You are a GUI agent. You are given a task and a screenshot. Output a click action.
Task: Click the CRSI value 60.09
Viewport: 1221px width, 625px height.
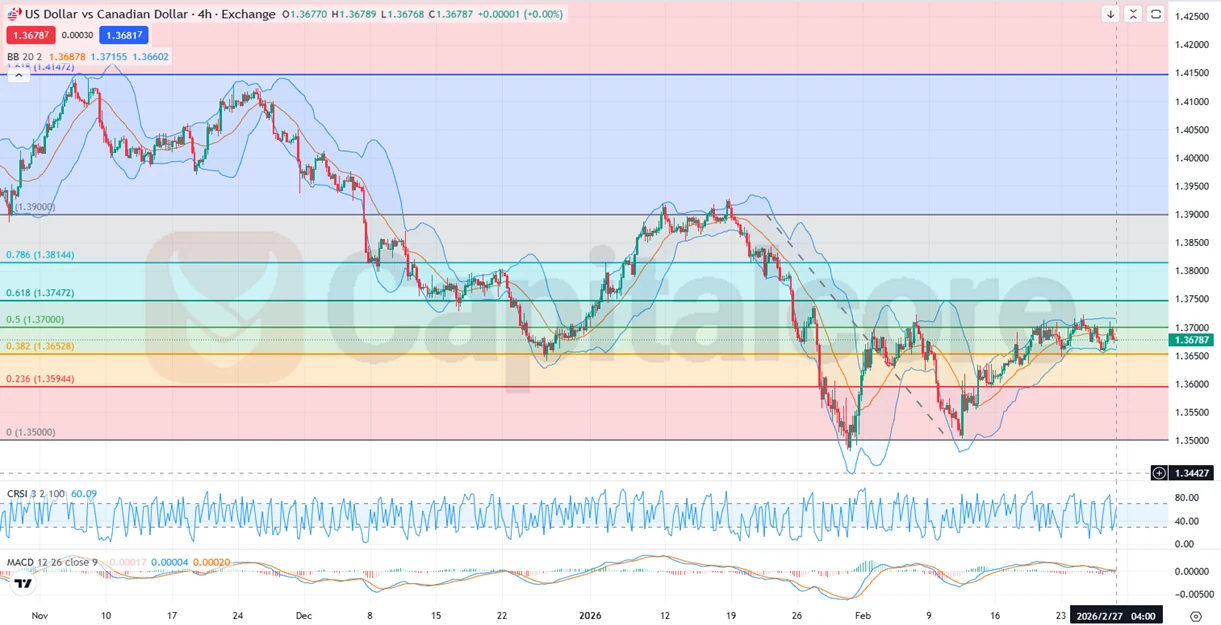pyautogui.click(x=84, y=494)
